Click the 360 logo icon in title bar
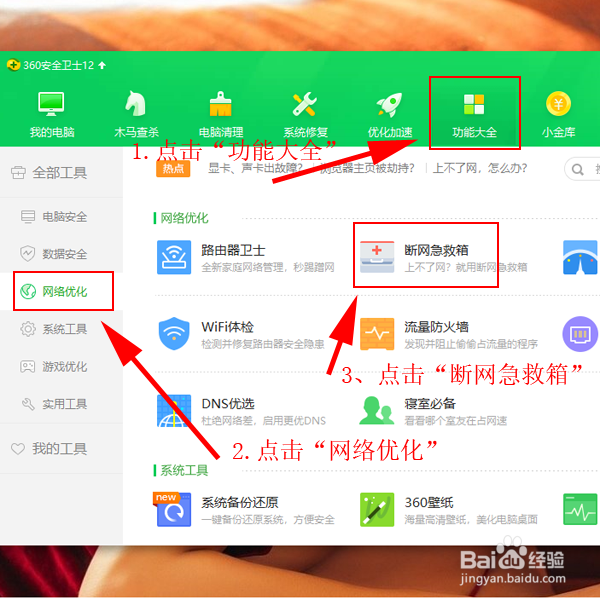This screenshot has width=600, height=600. (x=13, y=65)
